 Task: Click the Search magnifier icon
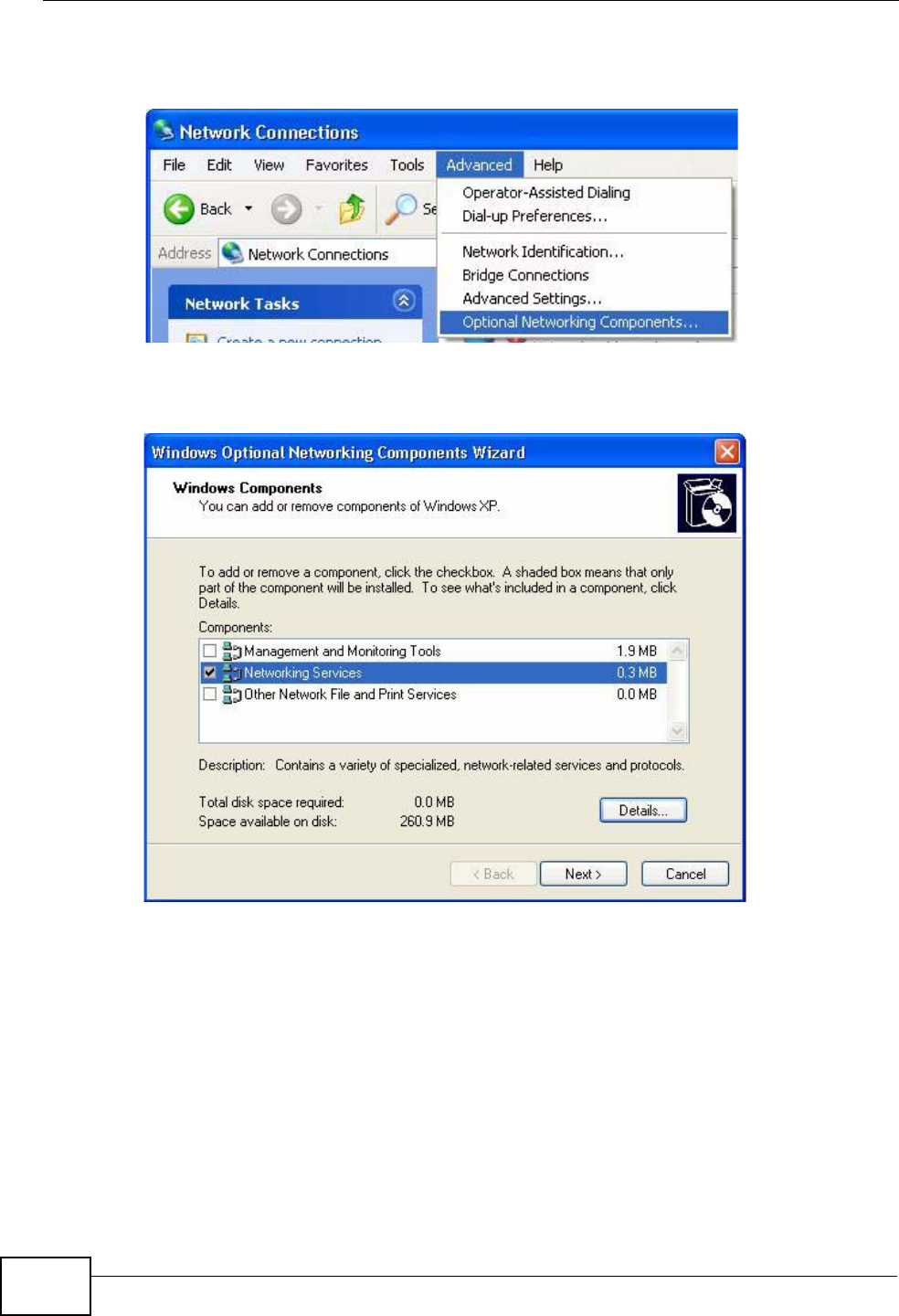coord(401,208)
